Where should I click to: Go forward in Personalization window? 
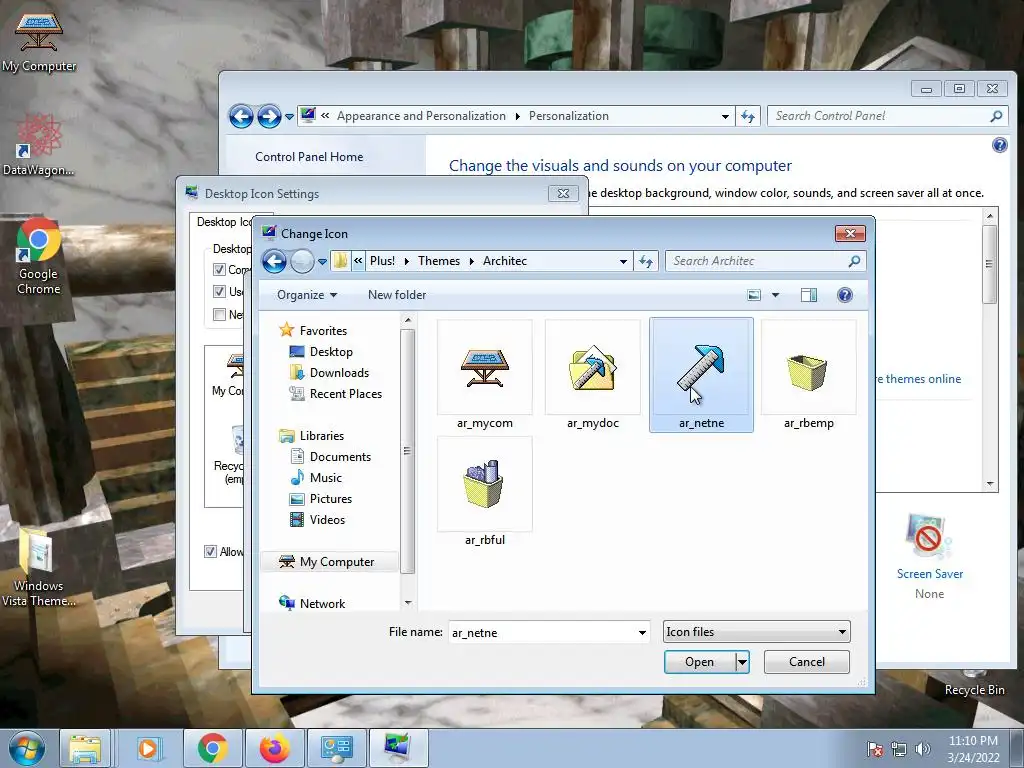pyautogui.click(x=269, y=116)
